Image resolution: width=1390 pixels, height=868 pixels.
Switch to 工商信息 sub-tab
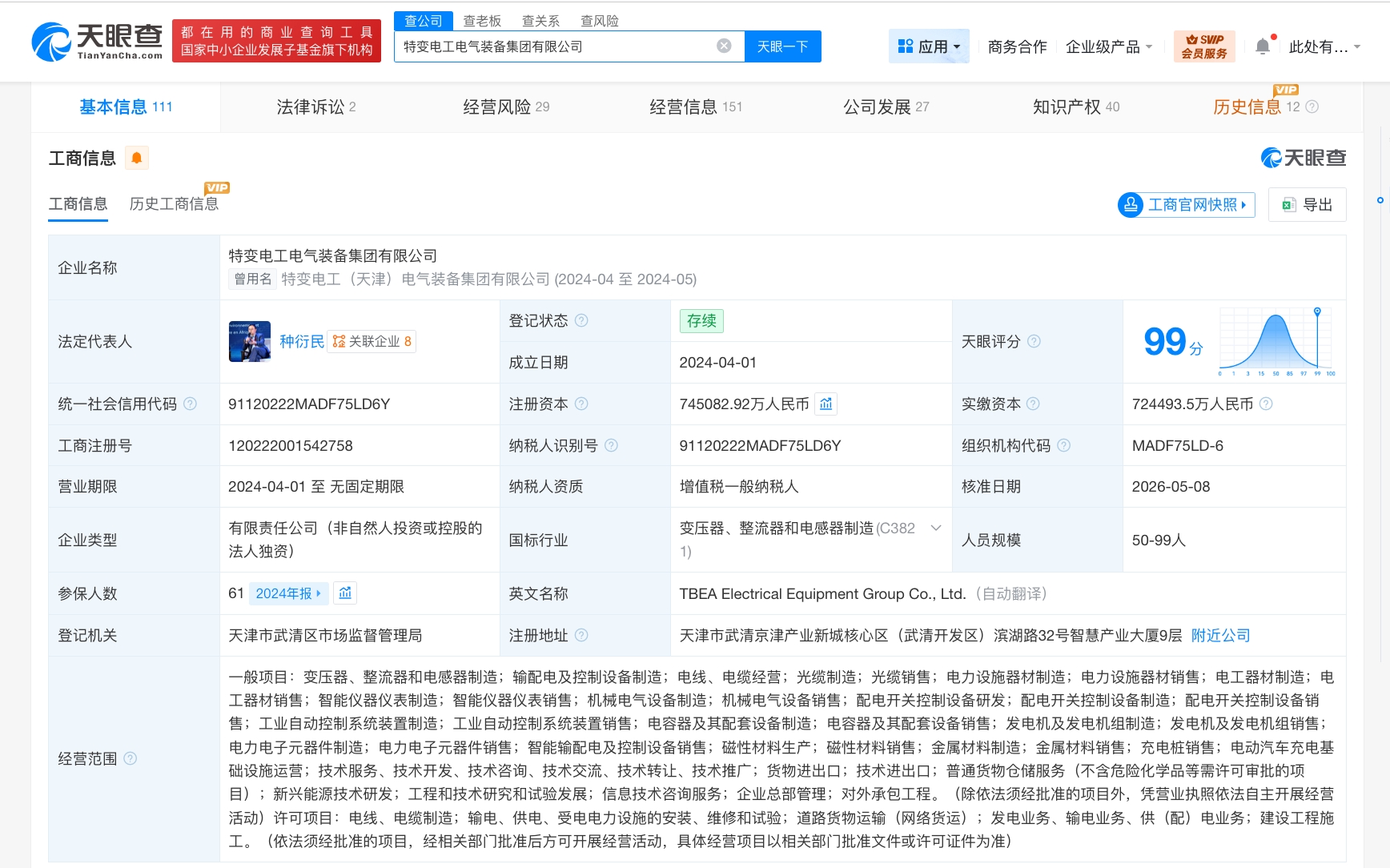[x=78, y=203]
